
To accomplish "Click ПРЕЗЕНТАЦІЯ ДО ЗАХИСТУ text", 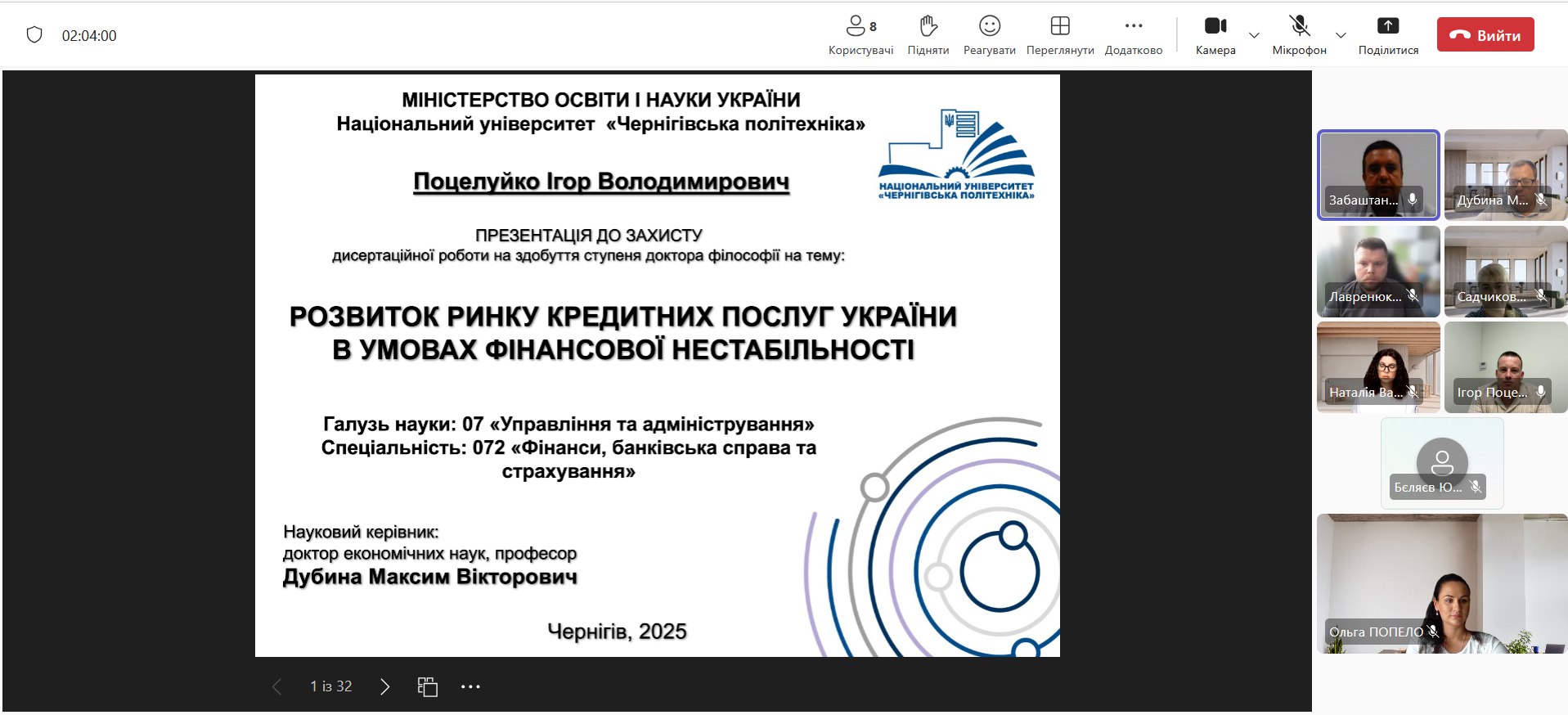I will (x=589, y=236).
